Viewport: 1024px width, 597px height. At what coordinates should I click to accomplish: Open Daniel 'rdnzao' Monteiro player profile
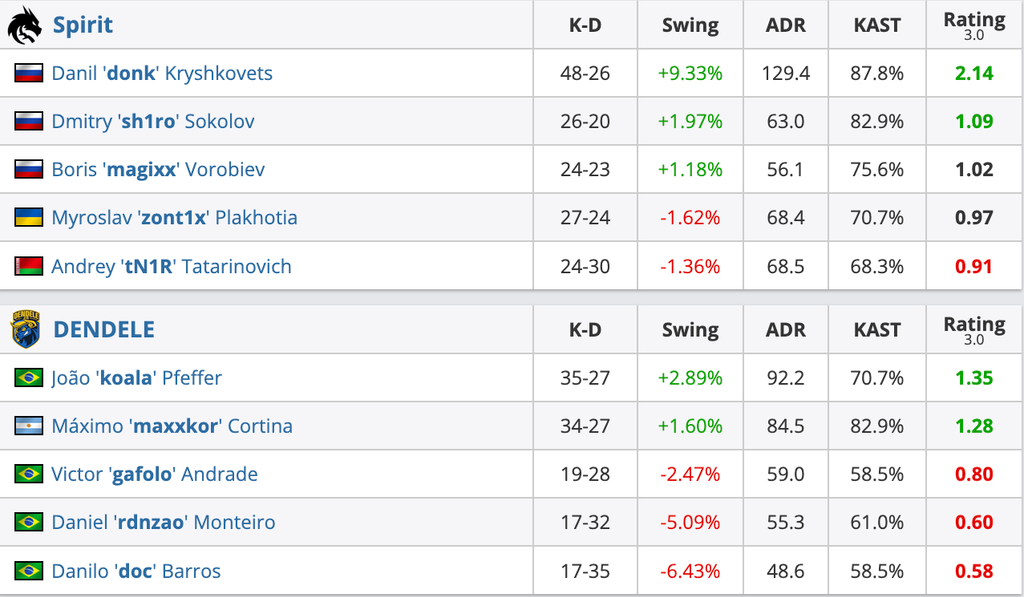tap(163, 523)
